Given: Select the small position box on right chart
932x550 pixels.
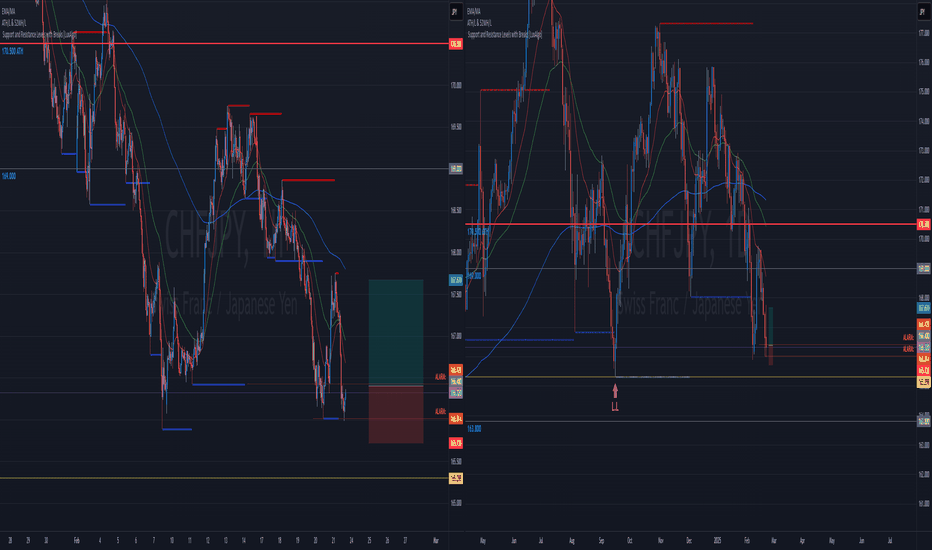Looking at the screenshot, I should coord(771,336).
